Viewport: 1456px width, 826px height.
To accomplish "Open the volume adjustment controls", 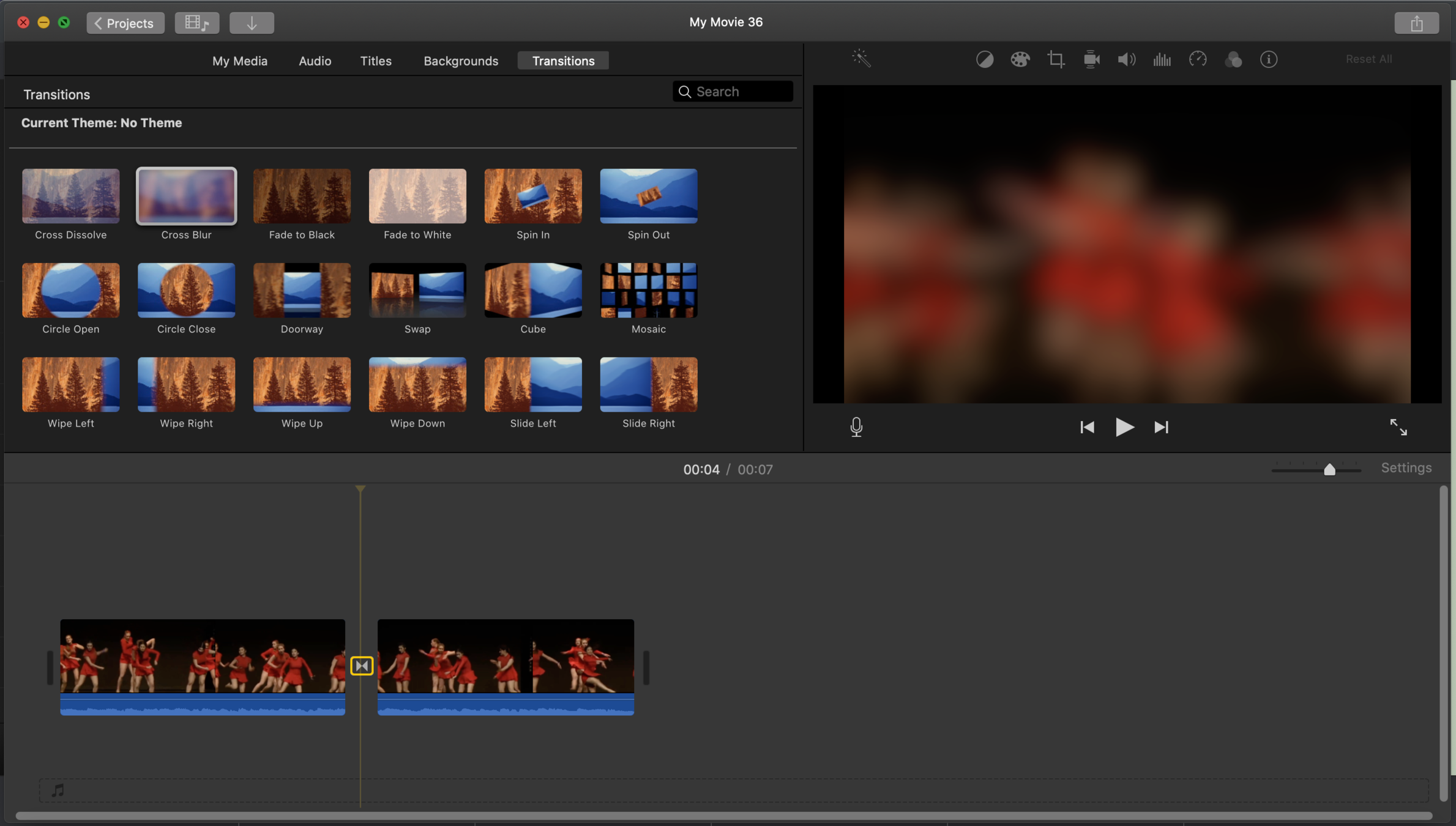I will pyautogui.click(x=1126, y=59).
